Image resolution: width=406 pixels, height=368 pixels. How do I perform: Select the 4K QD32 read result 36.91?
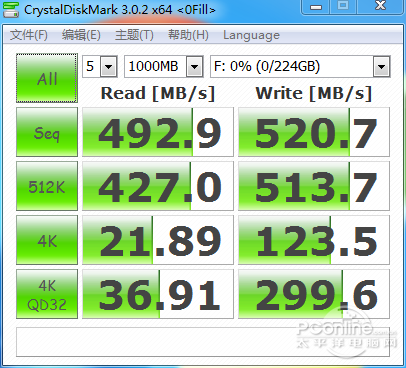[x=158, y=294]
